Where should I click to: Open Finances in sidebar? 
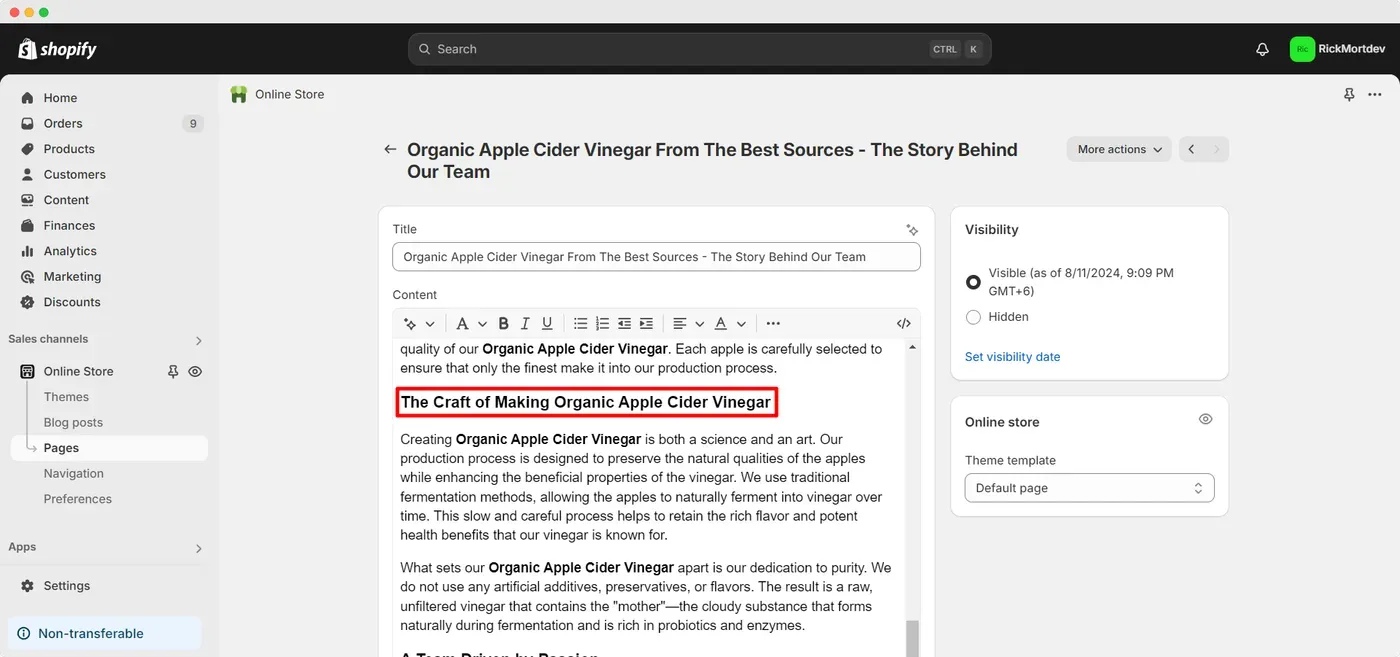tap(69, 225)
